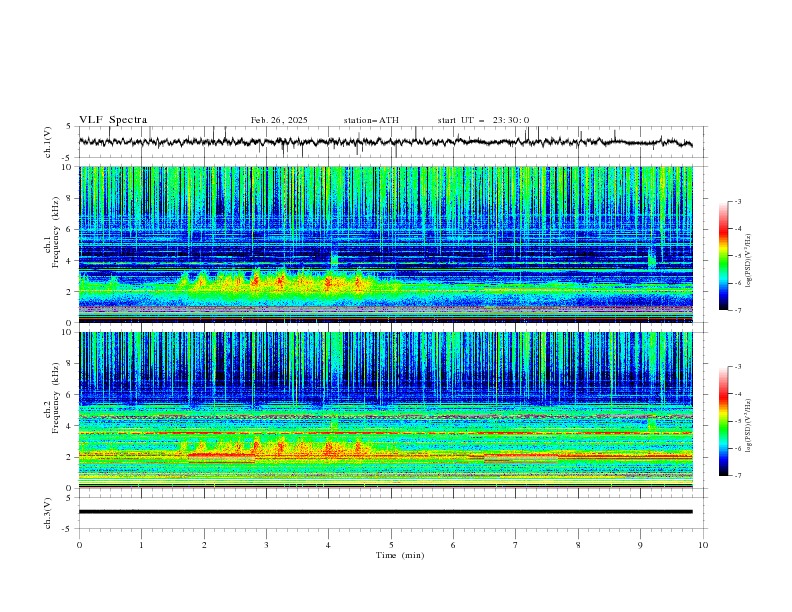Click the -3 tick on ch.1 colorbar
792x612 pixels.
(x=737, y=201)
